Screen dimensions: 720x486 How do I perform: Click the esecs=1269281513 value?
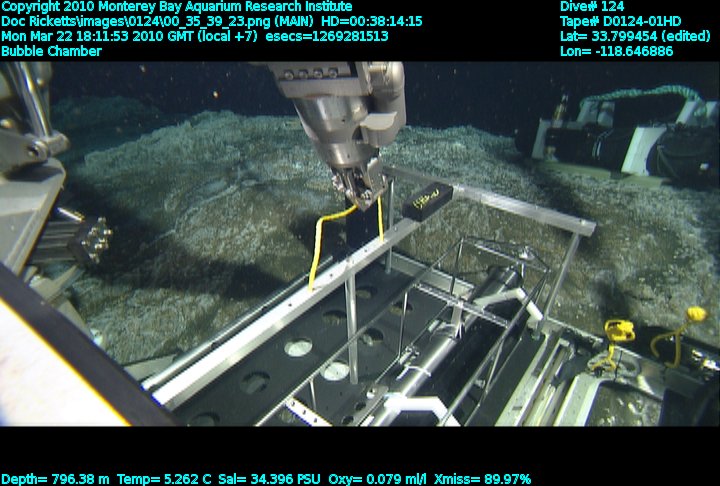pyautogui.click(x=327, y=36)
